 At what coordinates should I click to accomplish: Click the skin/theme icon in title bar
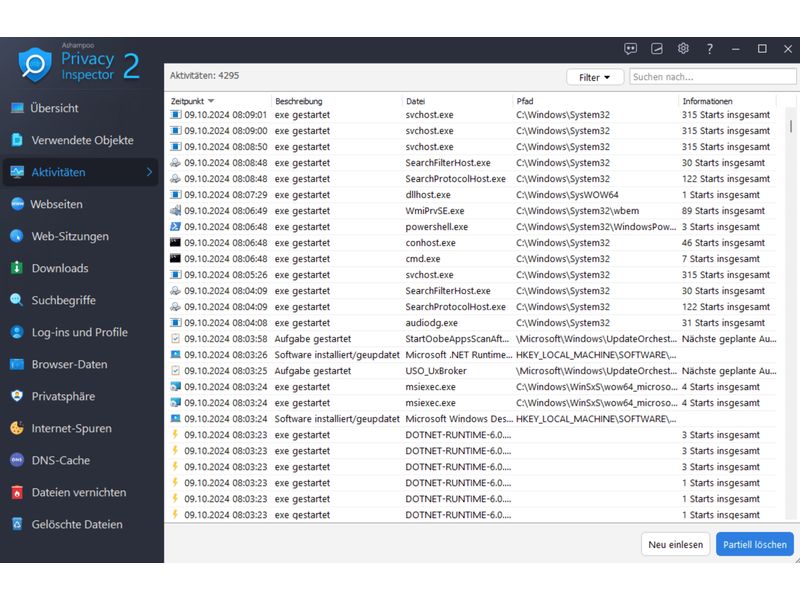pos(657,49)
